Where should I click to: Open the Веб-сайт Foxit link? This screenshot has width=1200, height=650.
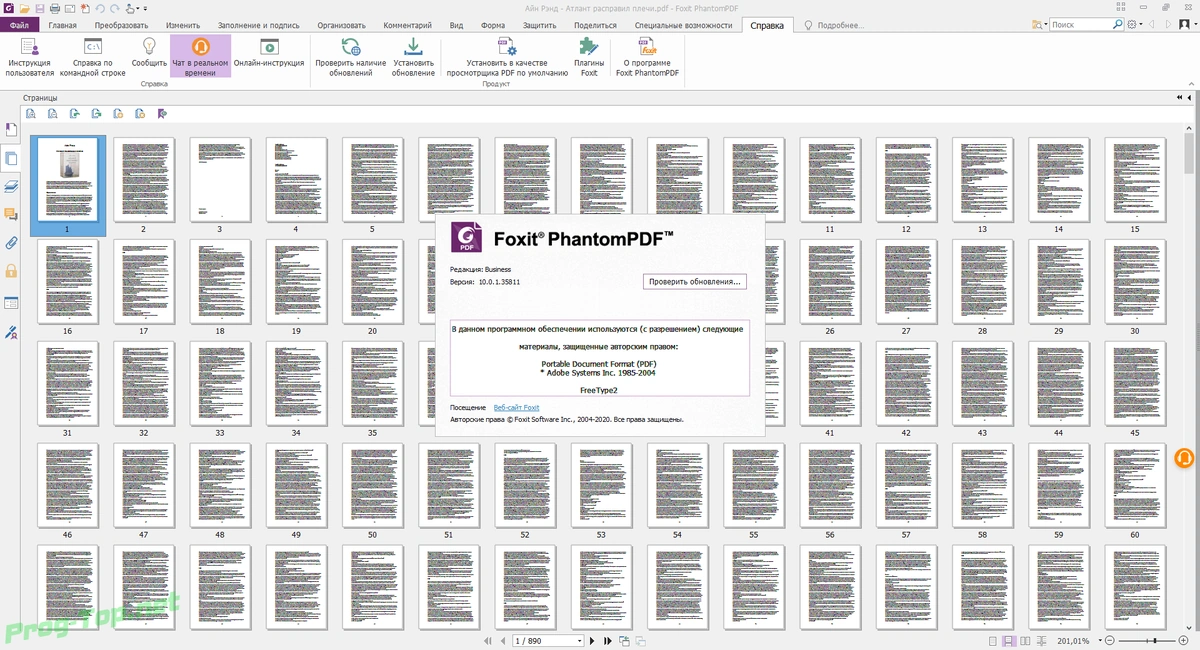tap(516, 408)
